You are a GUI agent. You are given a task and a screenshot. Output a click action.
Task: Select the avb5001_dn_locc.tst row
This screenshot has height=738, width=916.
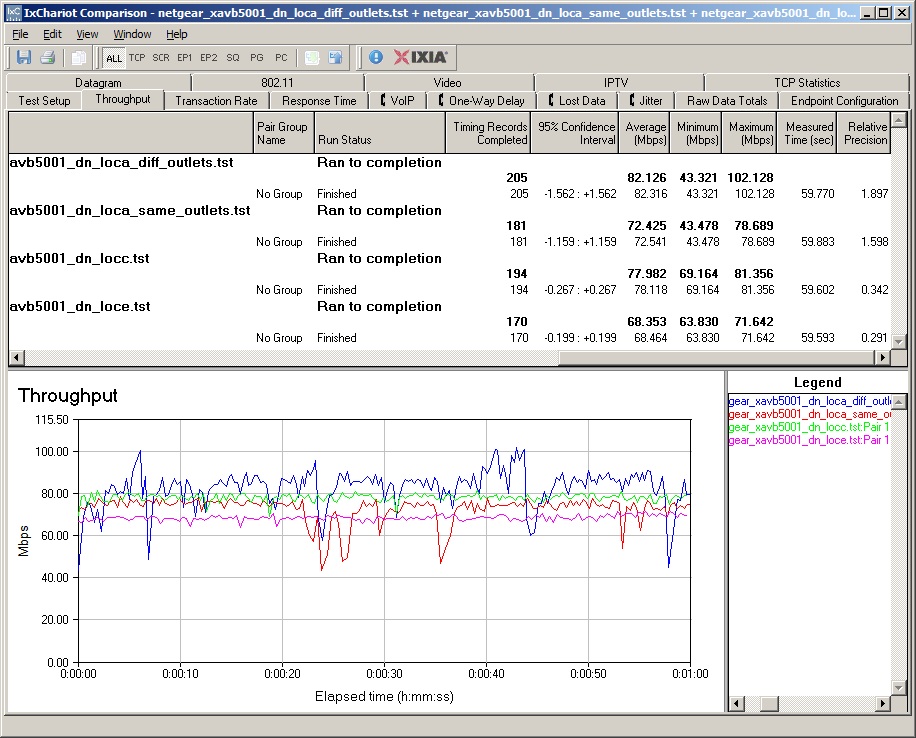point(449,258)
